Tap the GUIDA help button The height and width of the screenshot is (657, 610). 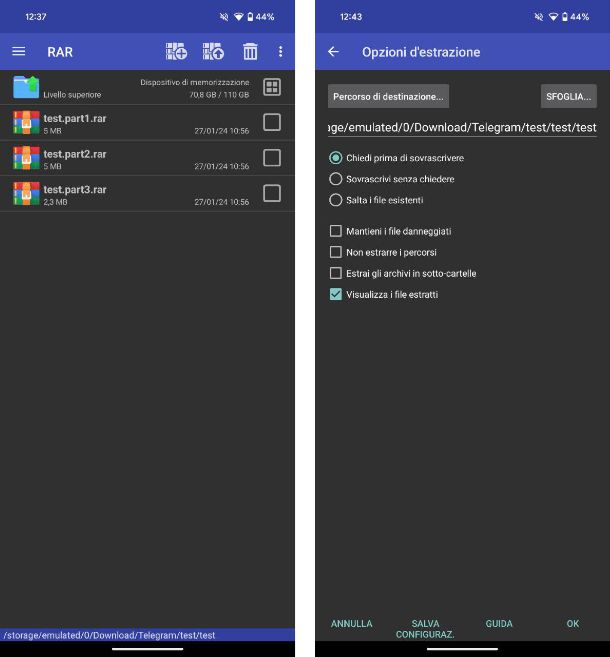(x=499, y=623)
